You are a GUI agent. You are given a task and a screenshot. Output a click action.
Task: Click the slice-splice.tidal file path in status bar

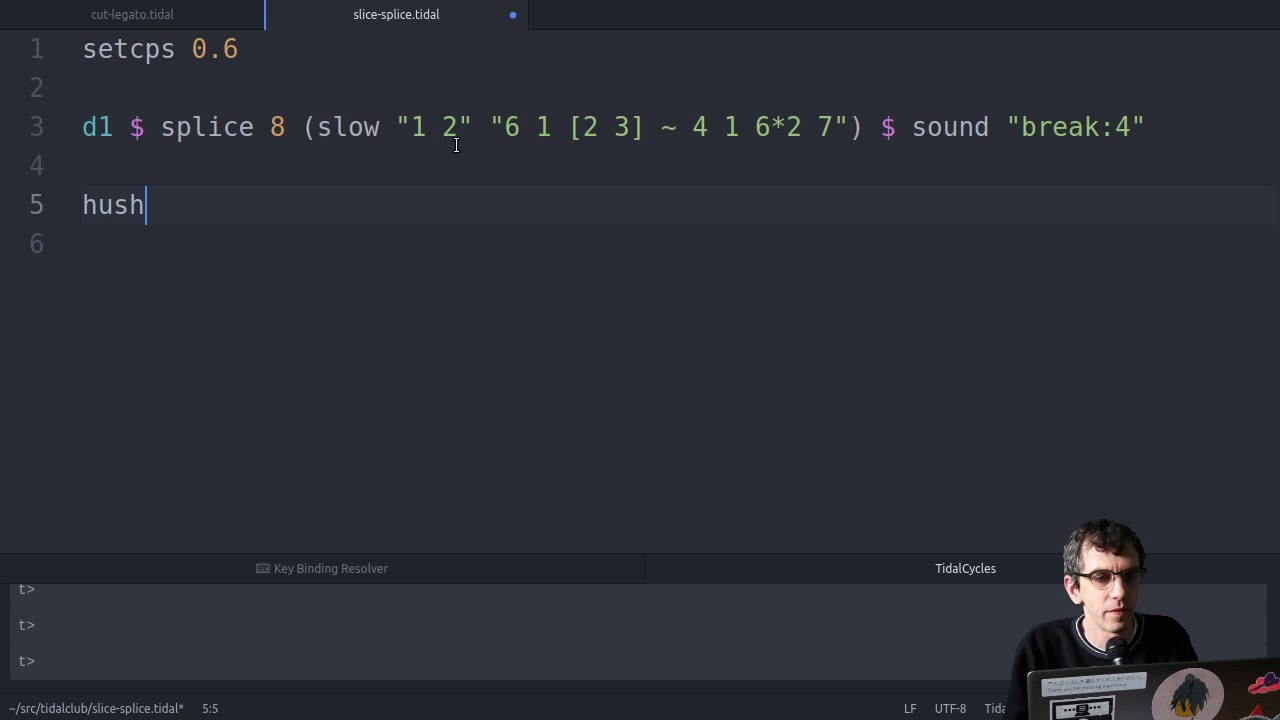click(x=96, y=708)
